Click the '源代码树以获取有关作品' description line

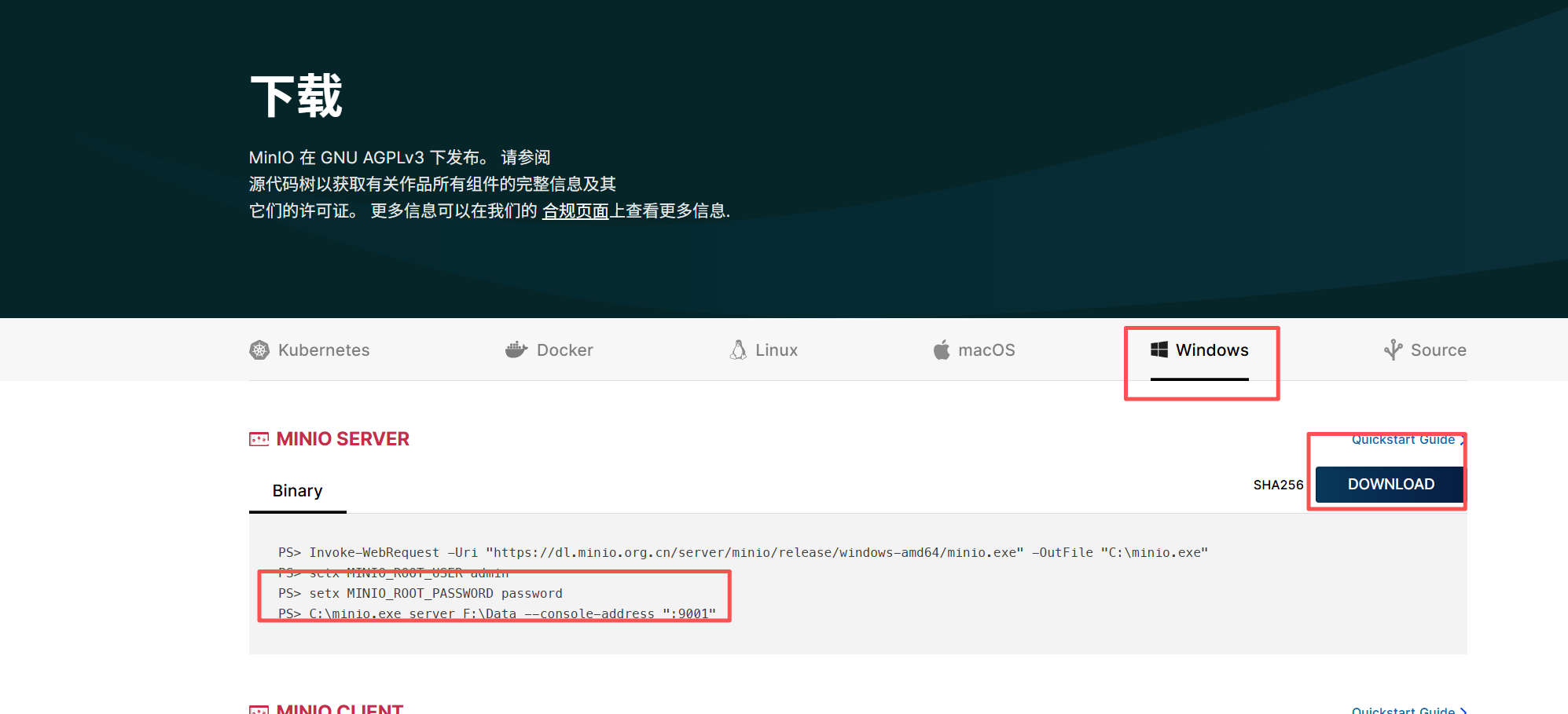[x=432, y=185]
